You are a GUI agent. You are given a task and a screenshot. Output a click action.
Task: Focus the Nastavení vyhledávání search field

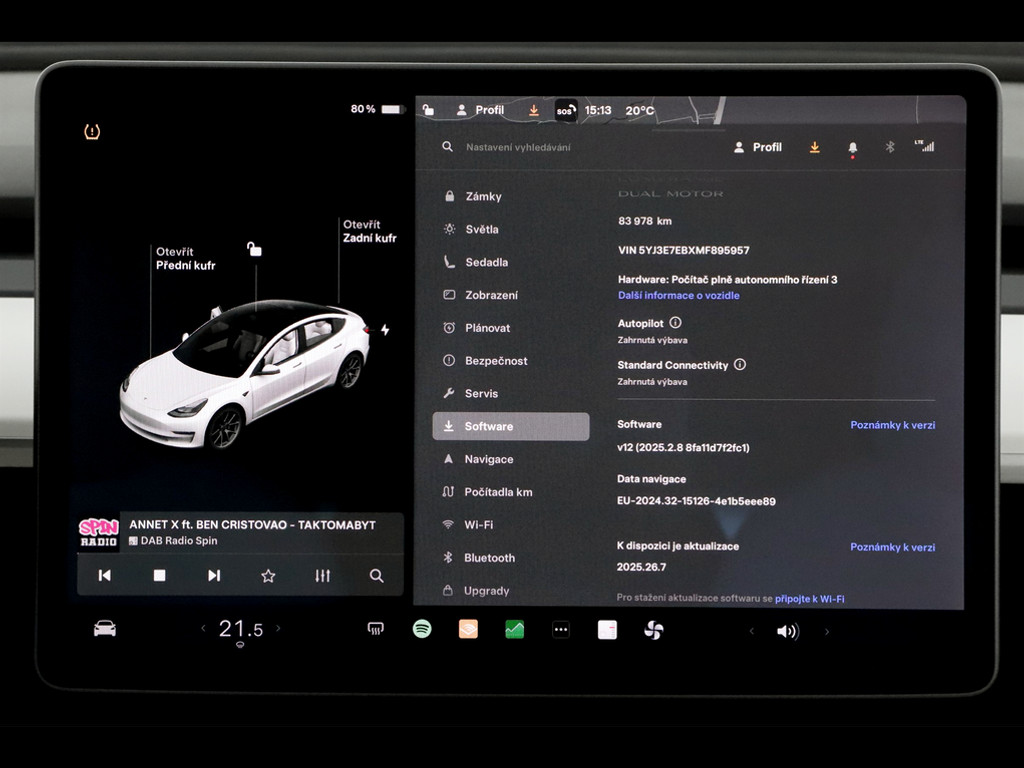[519, 147]
